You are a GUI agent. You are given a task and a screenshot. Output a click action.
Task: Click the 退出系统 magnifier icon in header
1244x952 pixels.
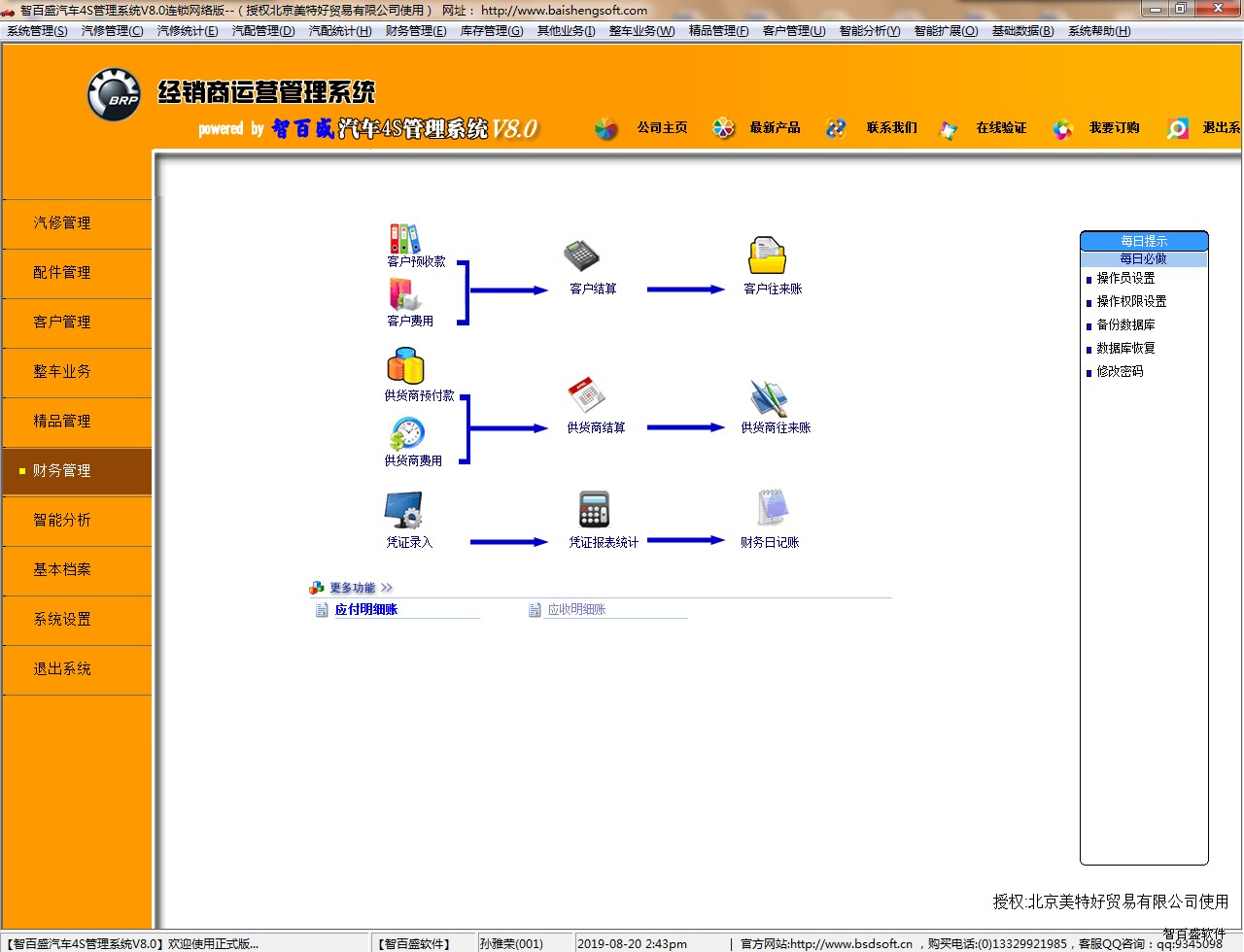click(1178, 128)
